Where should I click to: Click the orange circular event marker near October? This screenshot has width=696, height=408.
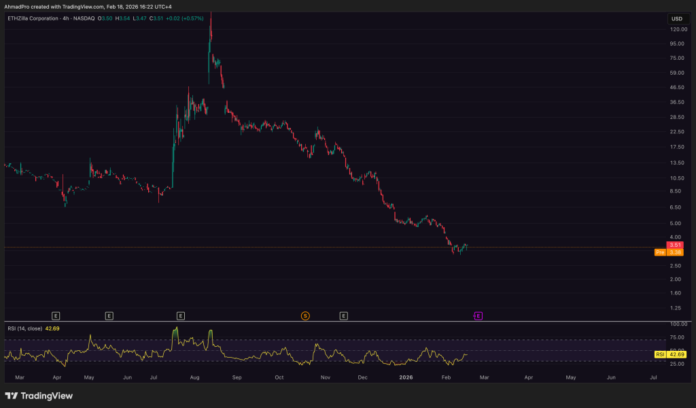(x=305, y=315)
